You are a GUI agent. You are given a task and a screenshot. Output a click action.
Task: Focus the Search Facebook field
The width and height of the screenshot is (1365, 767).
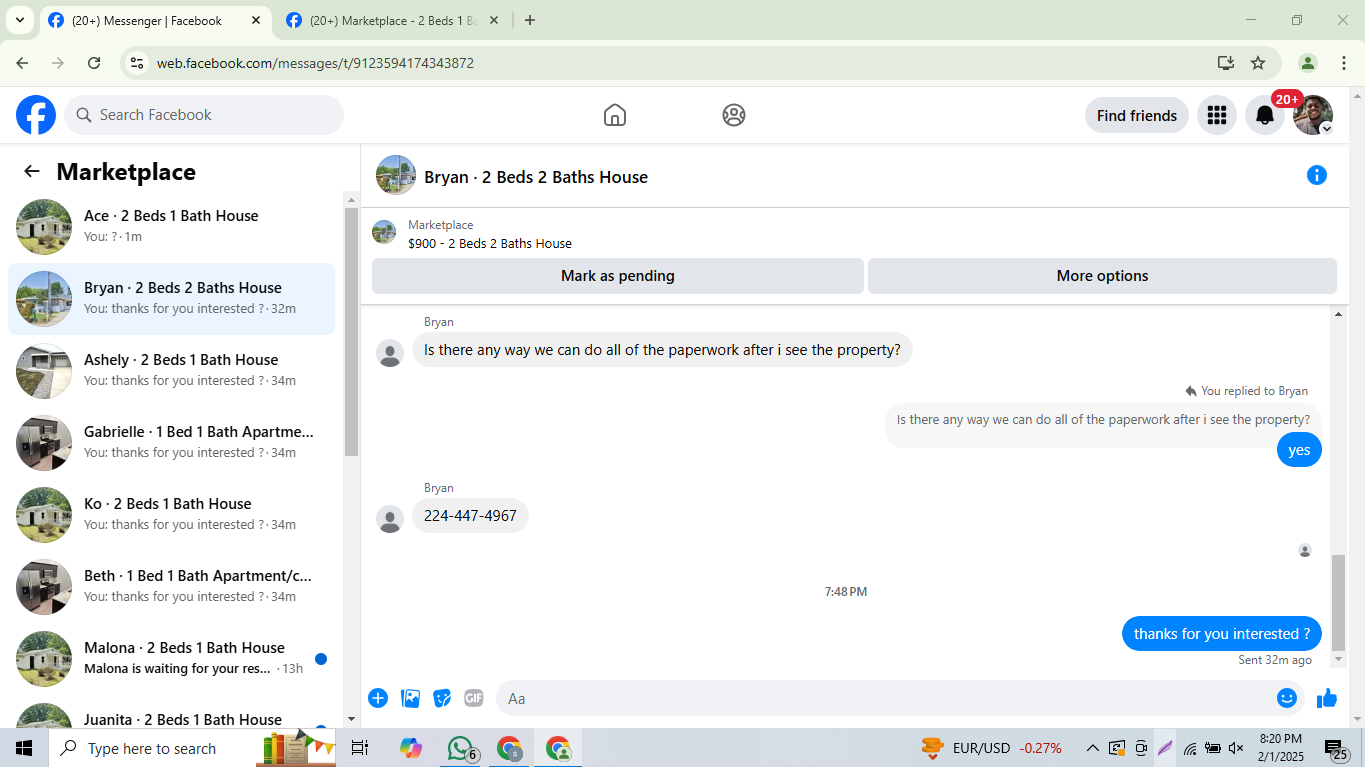click(204, 115)
